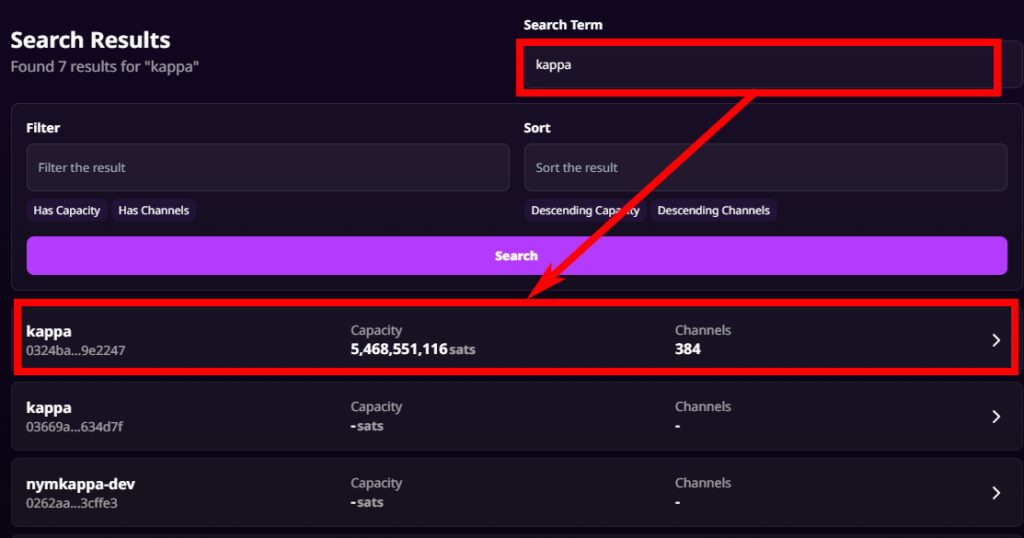The width and height of the screenshot is (1024, 538).
Task: Open the kappa 0324ba...9e2247 node chevron
Action: 995,340
